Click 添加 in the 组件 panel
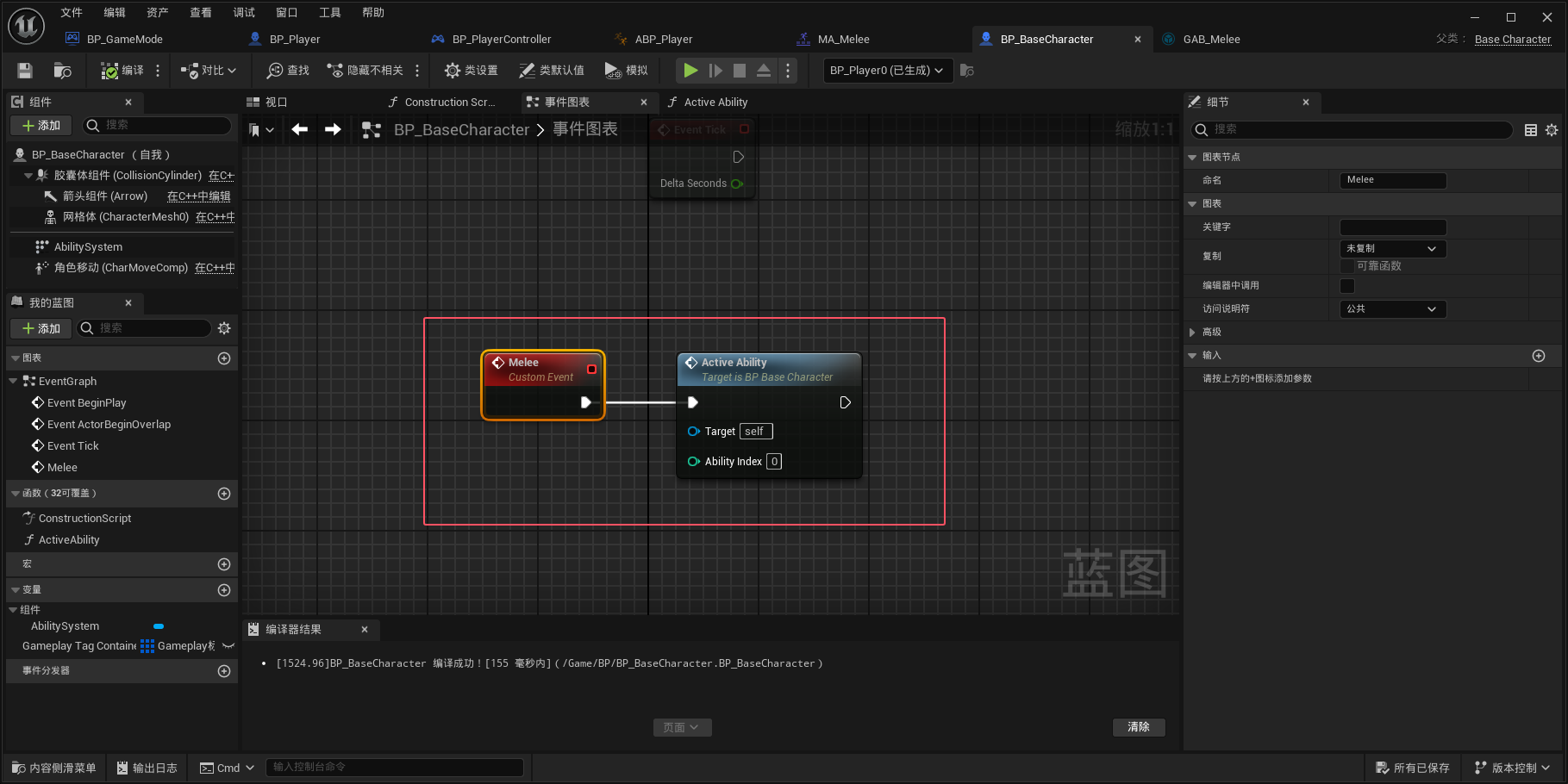This screenshot has height=784, width=1568. pyautogui.click(x=41, y=126)
